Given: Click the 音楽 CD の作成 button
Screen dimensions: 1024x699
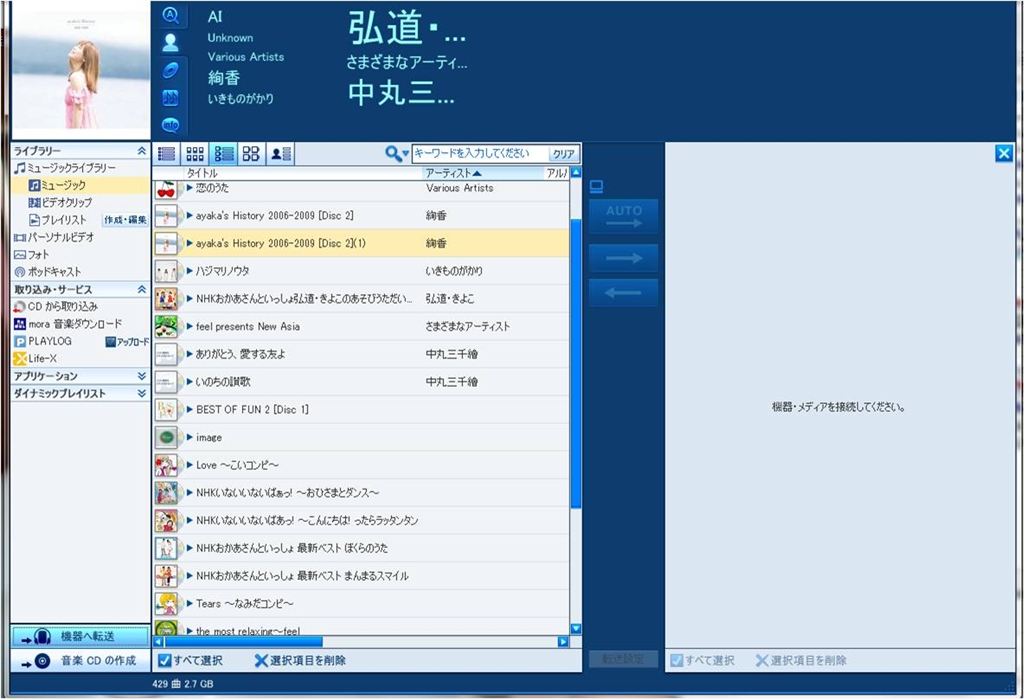Looking at the screenshot, I should 80,661.
